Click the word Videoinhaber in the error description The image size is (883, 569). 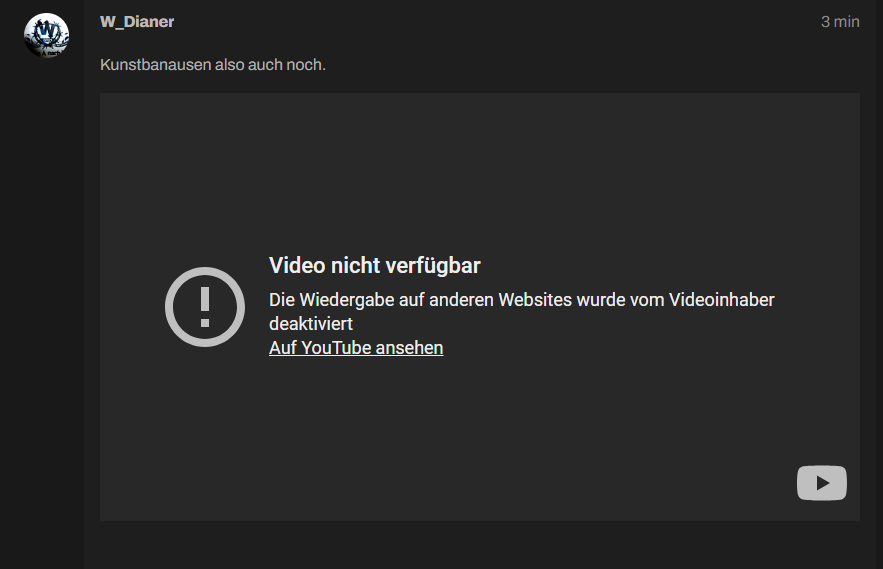point(721,300)
